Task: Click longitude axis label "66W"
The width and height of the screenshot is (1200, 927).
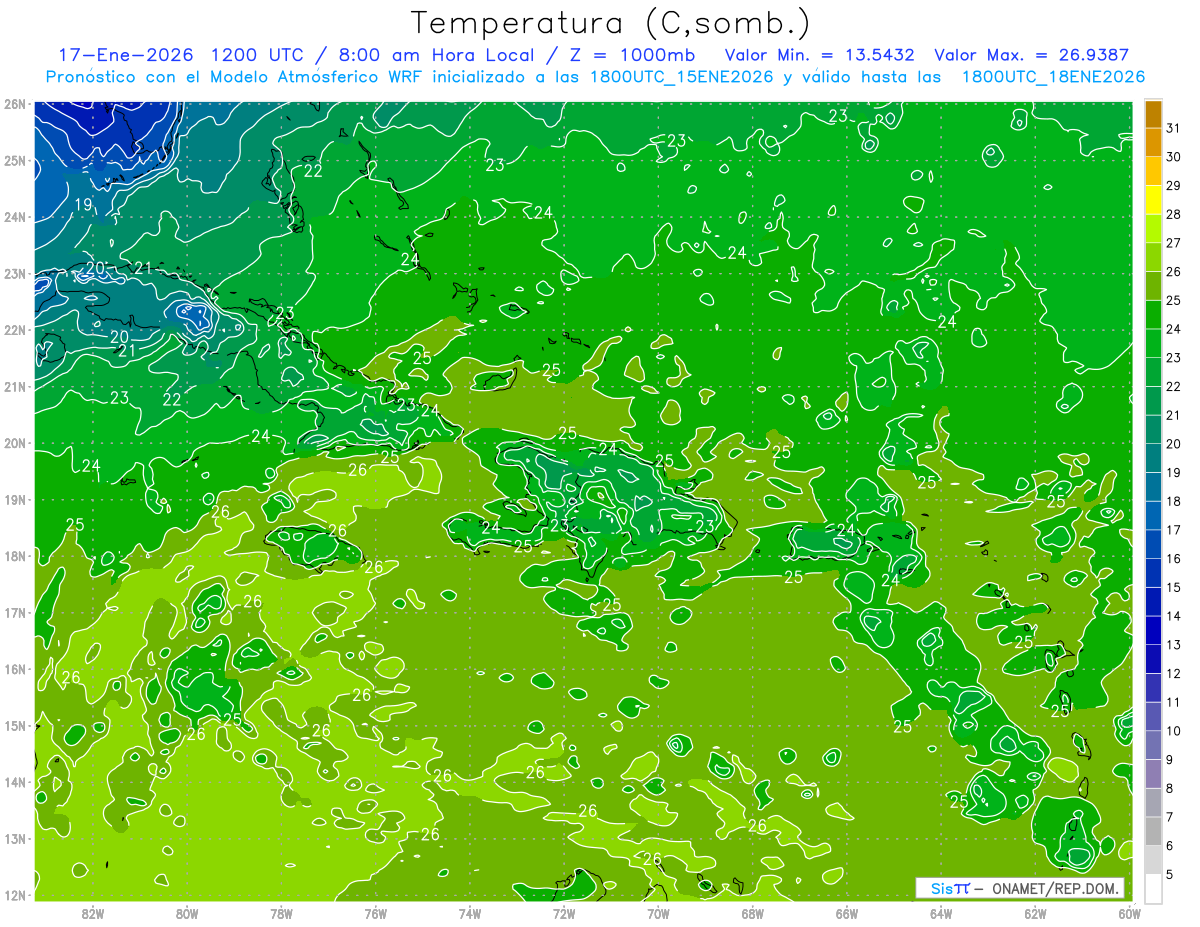Action: [x=847, y=913]
